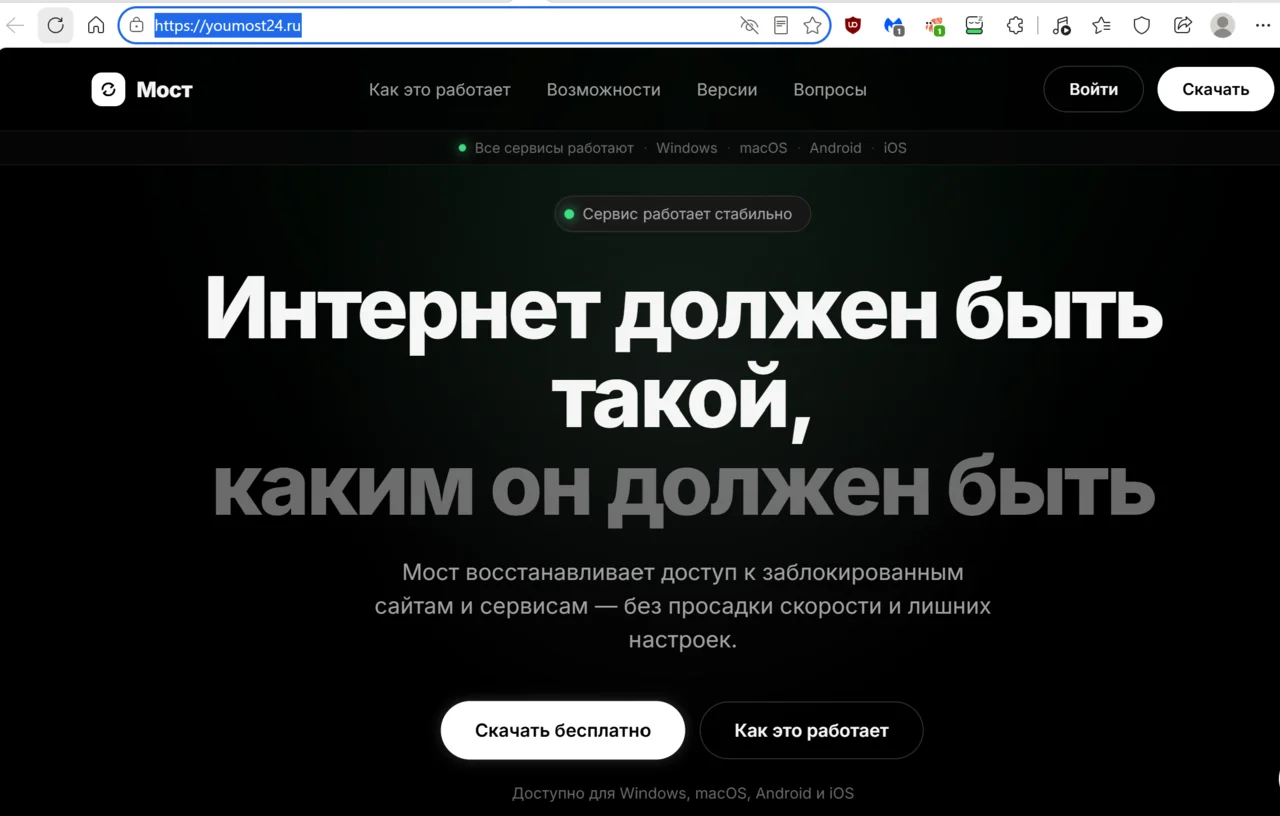The image size is (1280, 816).
Task: Click the gray каким он должен быть heading
Action: (684, 487)
